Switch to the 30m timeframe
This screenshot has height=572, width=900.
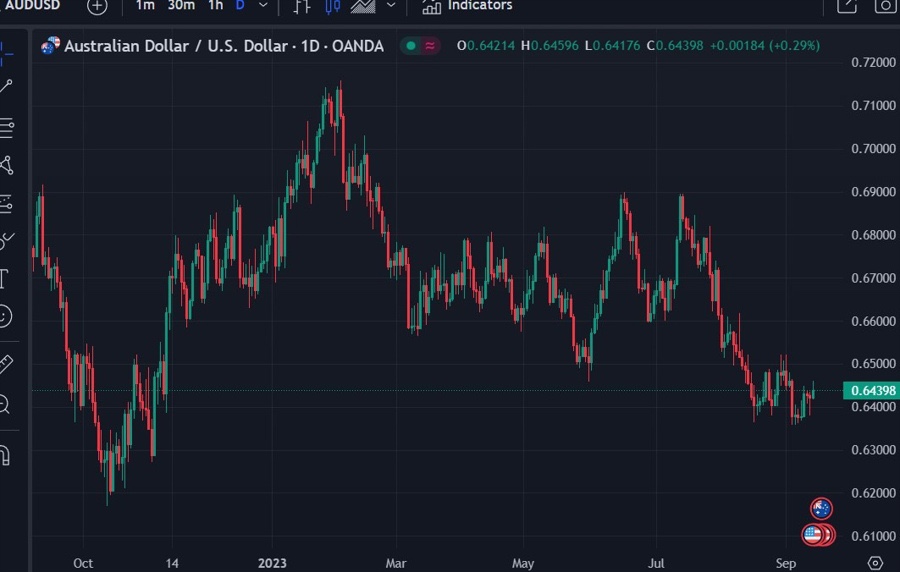(x=181, y=6)
